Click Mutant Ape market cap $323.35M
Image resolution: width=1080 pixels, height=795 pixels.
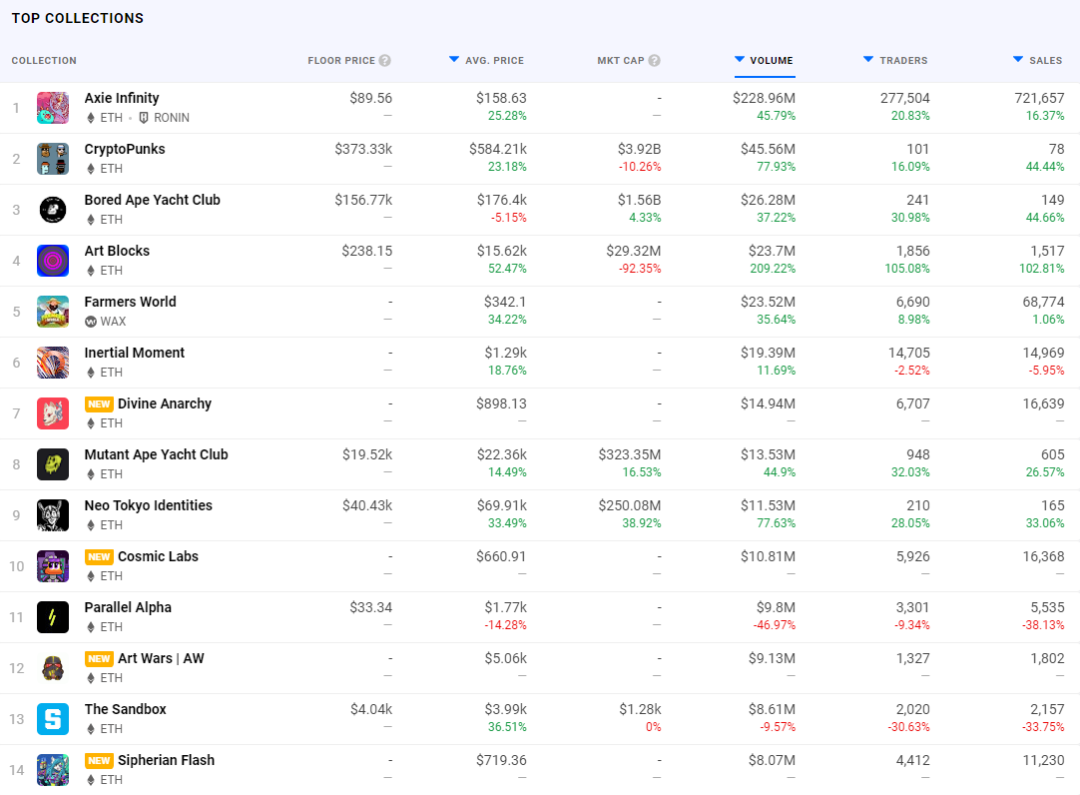coord(630,455)
